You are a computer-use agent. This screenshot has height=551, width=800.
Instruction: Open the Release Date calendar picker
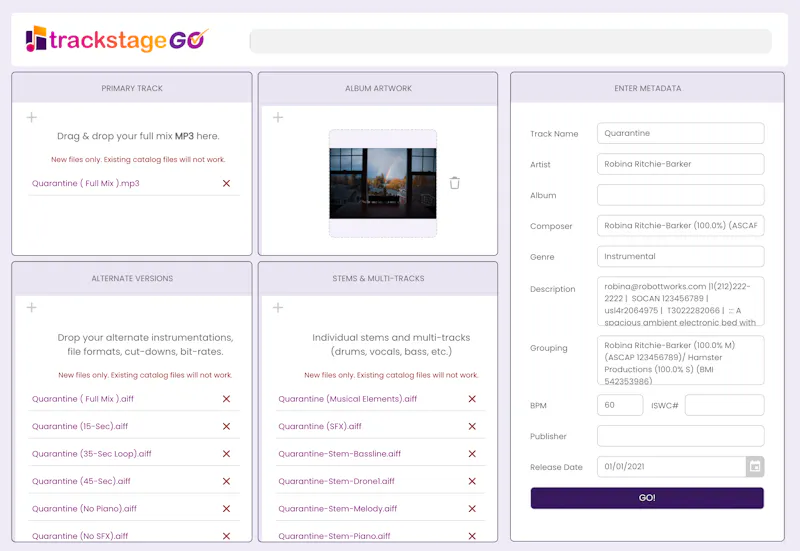(x=755, y=466)
